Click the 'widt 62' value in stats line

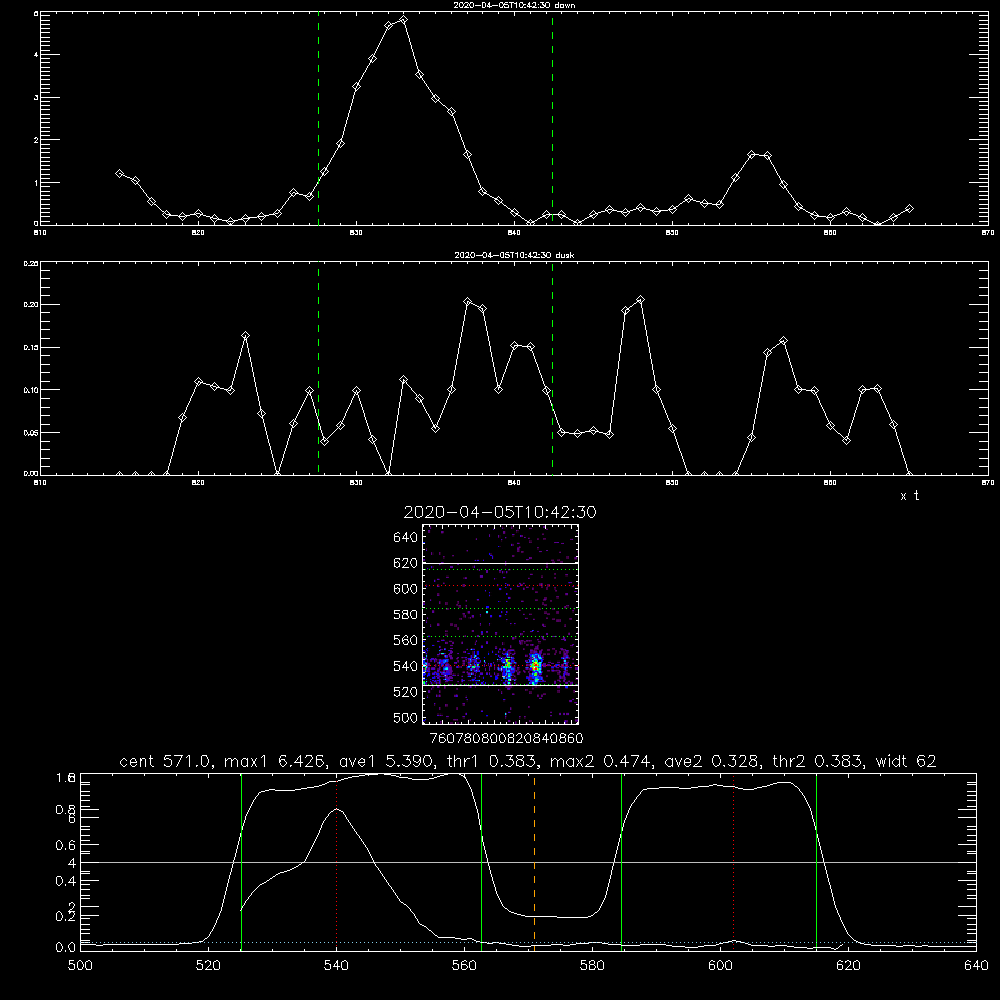[x=906, y=761]
